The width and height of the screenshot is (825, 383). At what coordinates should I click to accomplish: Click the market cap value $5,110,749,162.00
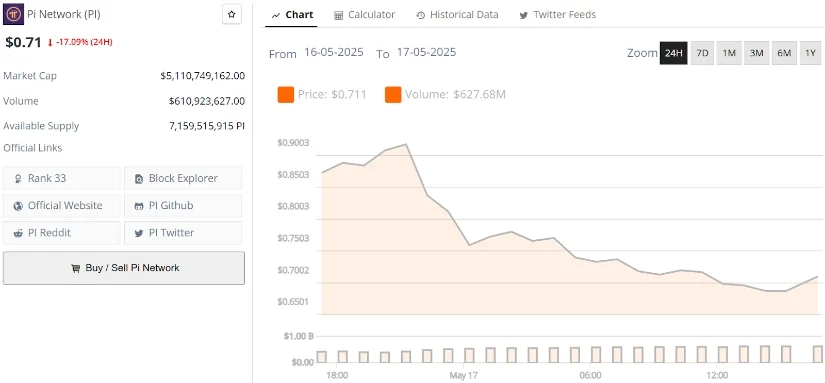[203, 76]
